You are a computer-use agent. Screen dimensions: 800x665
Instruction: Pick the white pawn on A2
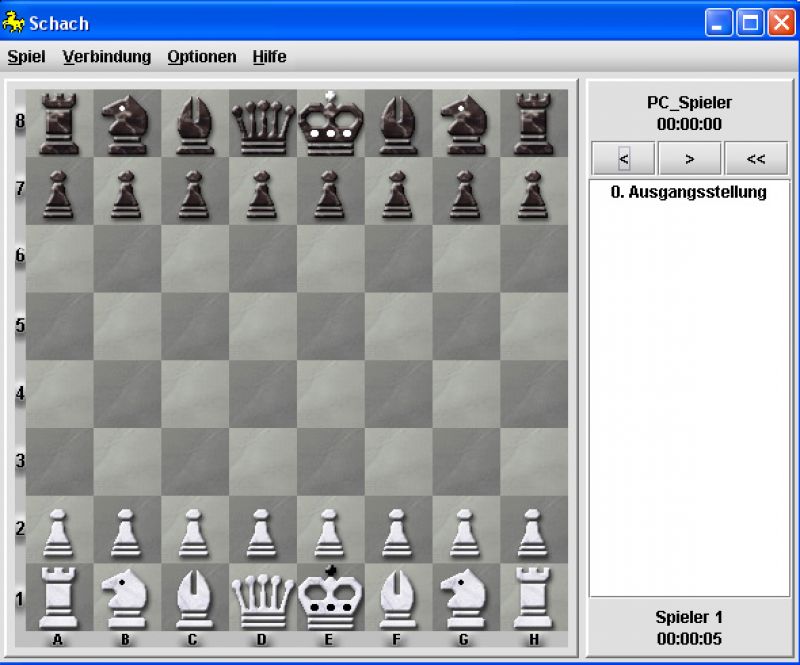coord(58,533)
